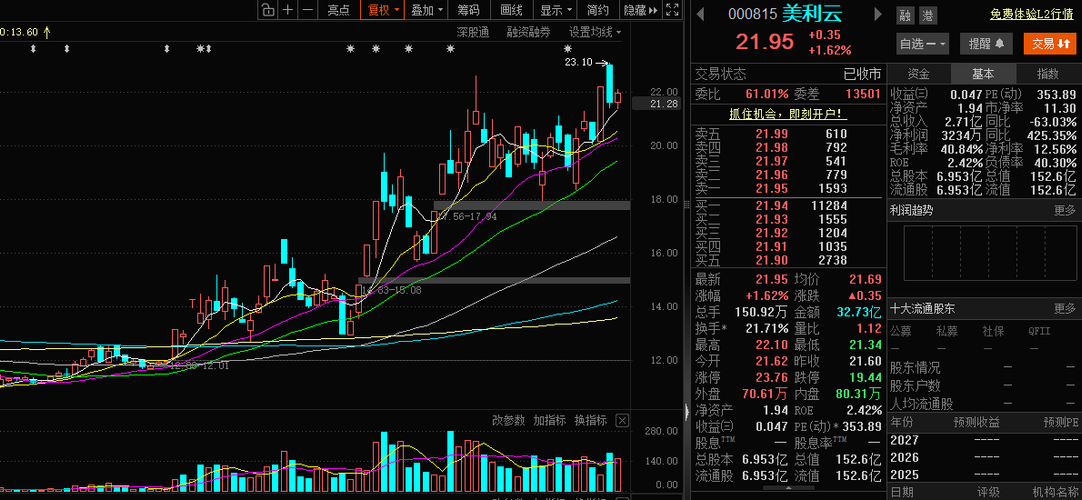The width and height of the screenshot is (1082, 500).
Task: Switch to the 基本 tab
Action: coord(983,74)
